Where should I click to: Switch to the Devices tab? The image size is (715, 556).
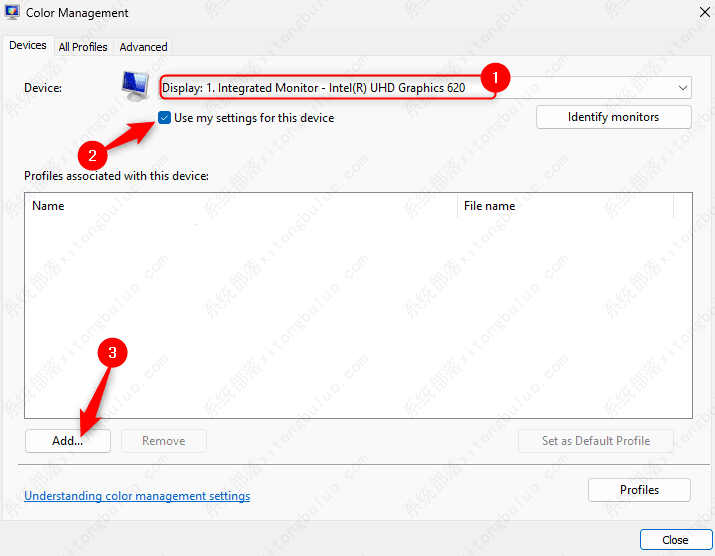pos(28,45)
